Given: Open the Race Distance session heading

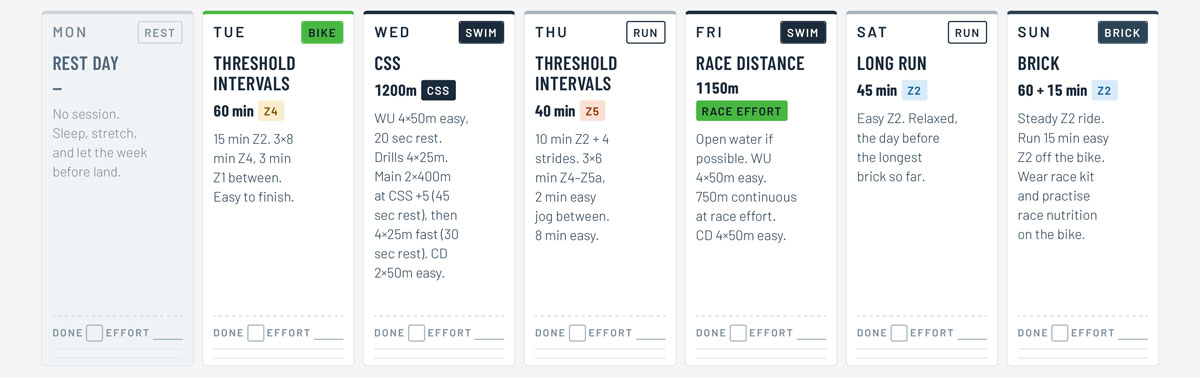Looking at the screenshot, I should (750, 64).
